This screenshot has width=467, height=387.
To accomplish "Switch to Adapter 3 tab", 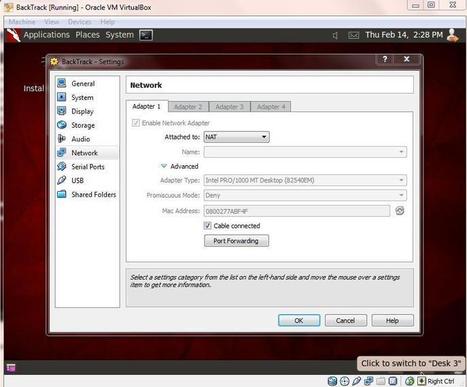I will pos(230,107).
